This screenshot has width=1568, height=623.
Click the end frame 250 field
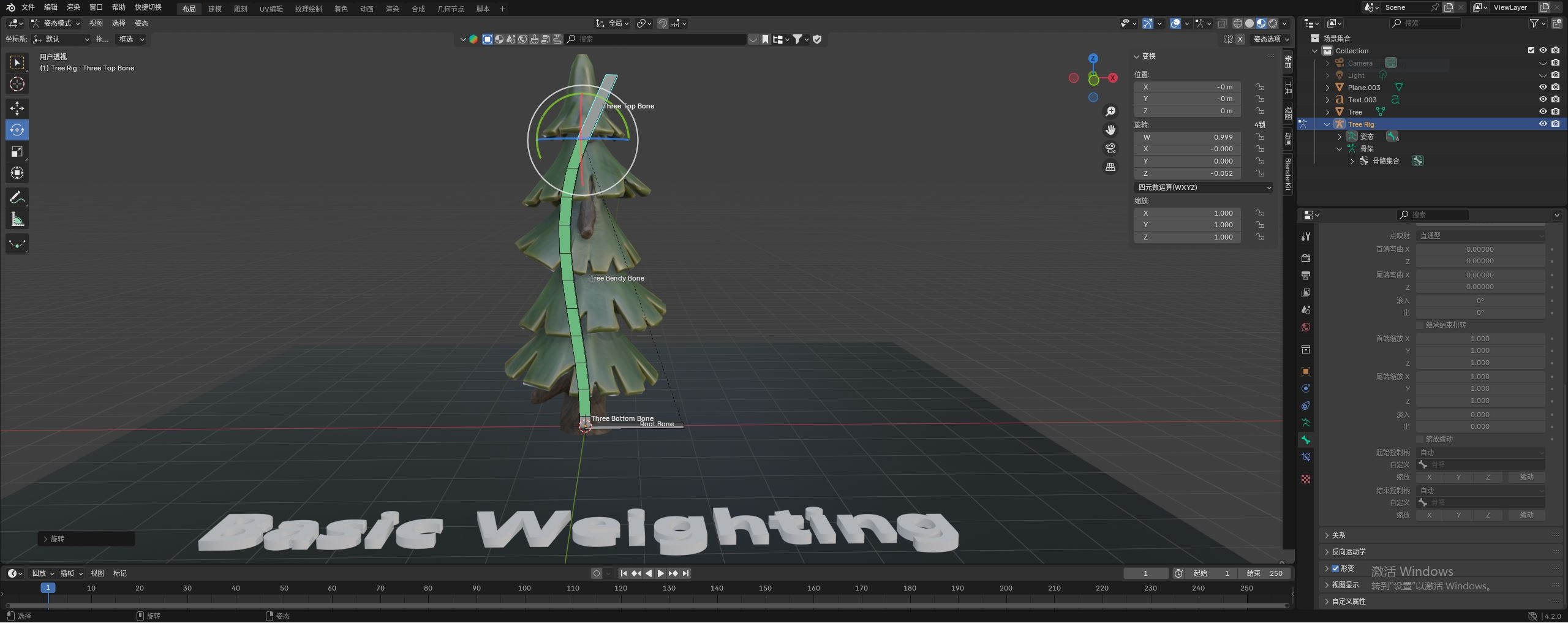[1265, 573]
